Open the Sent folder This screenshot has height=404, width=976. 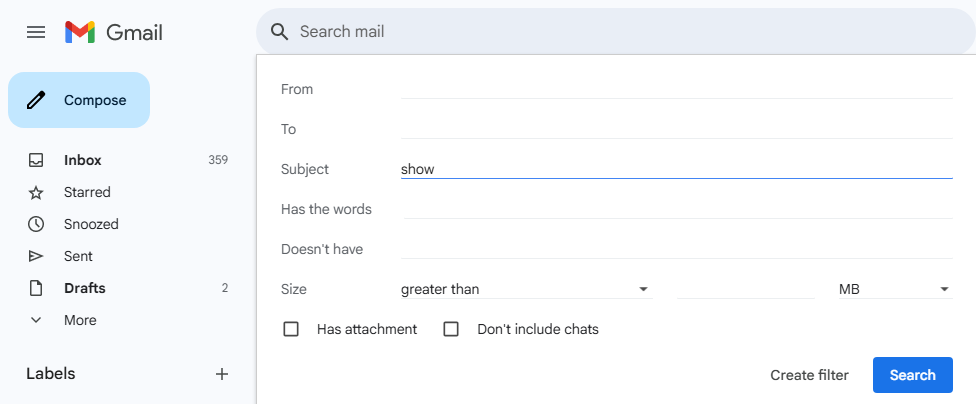tap(80, 256)
